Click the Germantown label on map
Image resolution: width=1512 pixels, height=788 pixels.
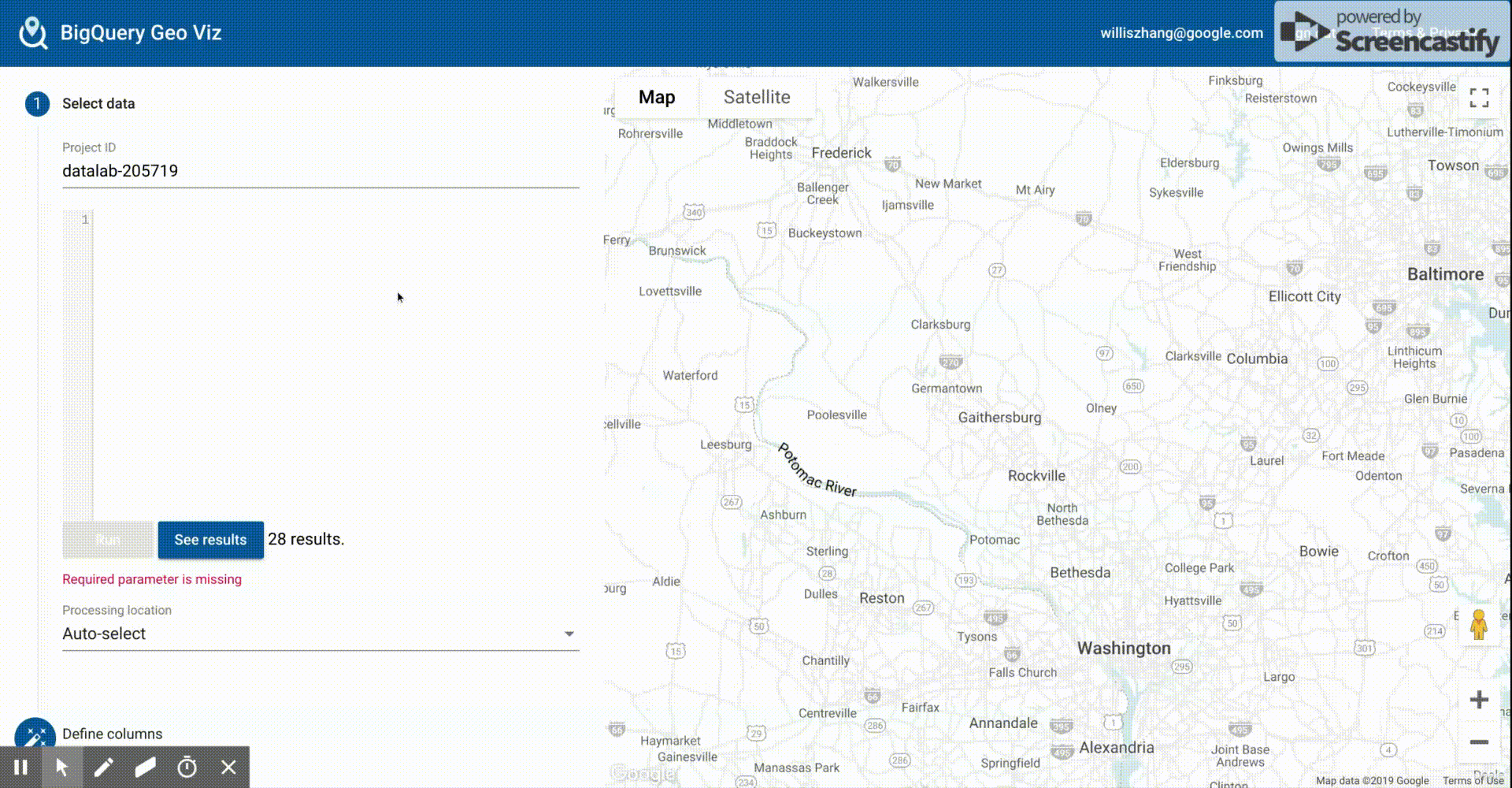[x=947, y=388]
